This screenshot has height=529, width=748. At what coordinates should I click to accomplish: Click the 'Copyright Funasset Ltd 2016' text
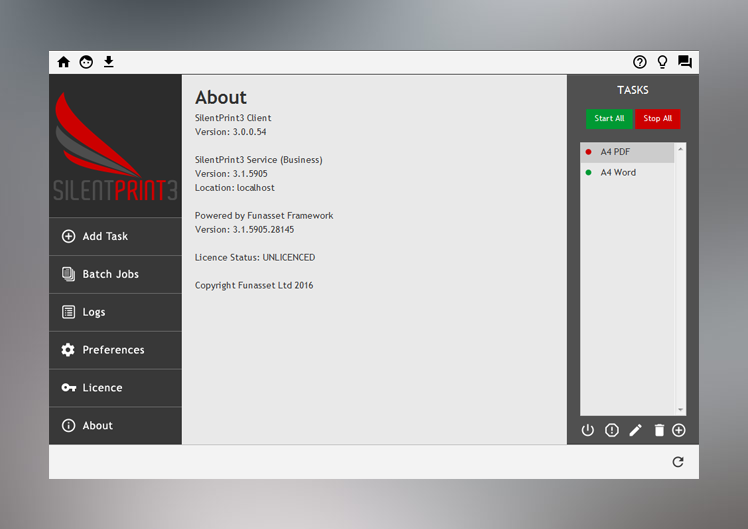pos(254,285)
